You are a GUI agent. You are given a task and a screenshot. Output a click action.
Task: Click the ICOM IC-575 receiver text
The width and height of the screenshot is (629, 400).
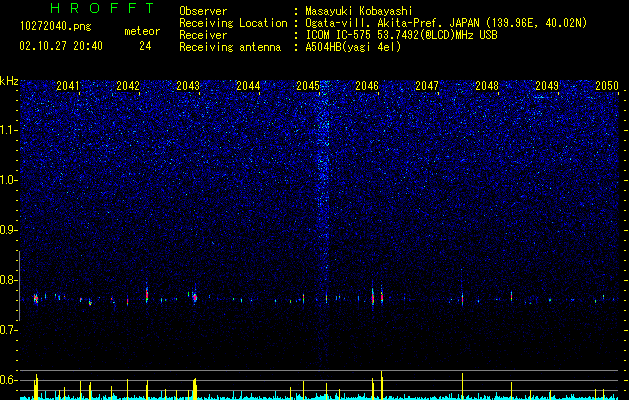401,35
